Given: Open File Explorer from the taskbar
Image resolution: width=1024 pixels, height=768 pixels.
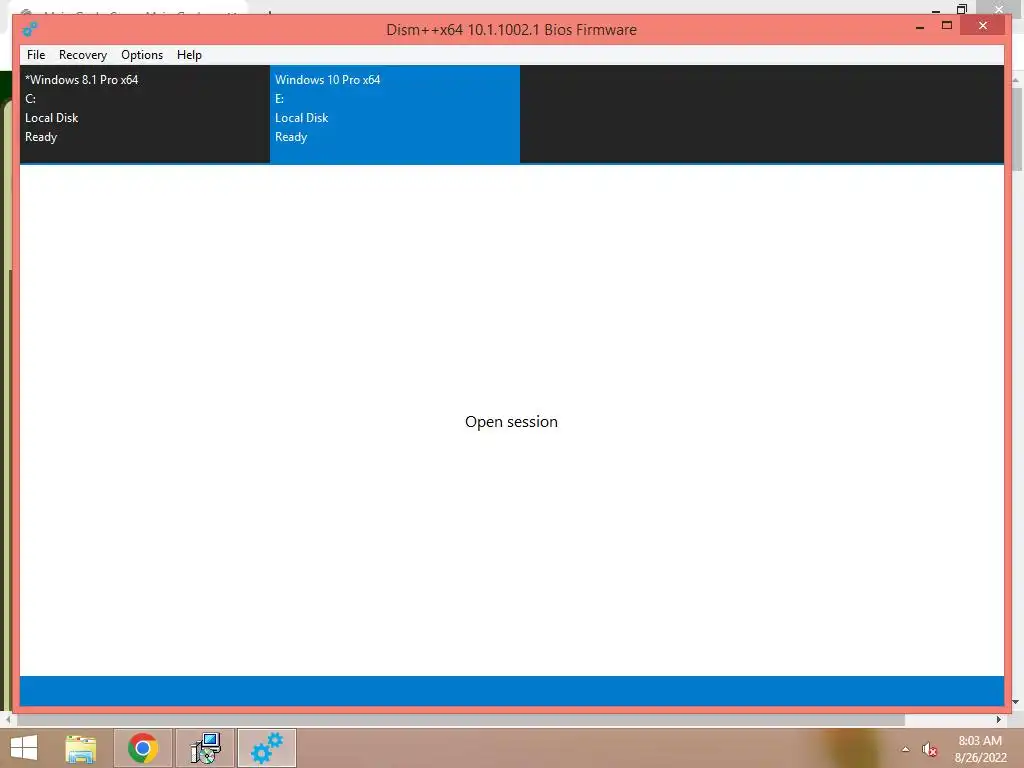Looking at the screenshot, I should pyautogui.click(x=81, y=748).
